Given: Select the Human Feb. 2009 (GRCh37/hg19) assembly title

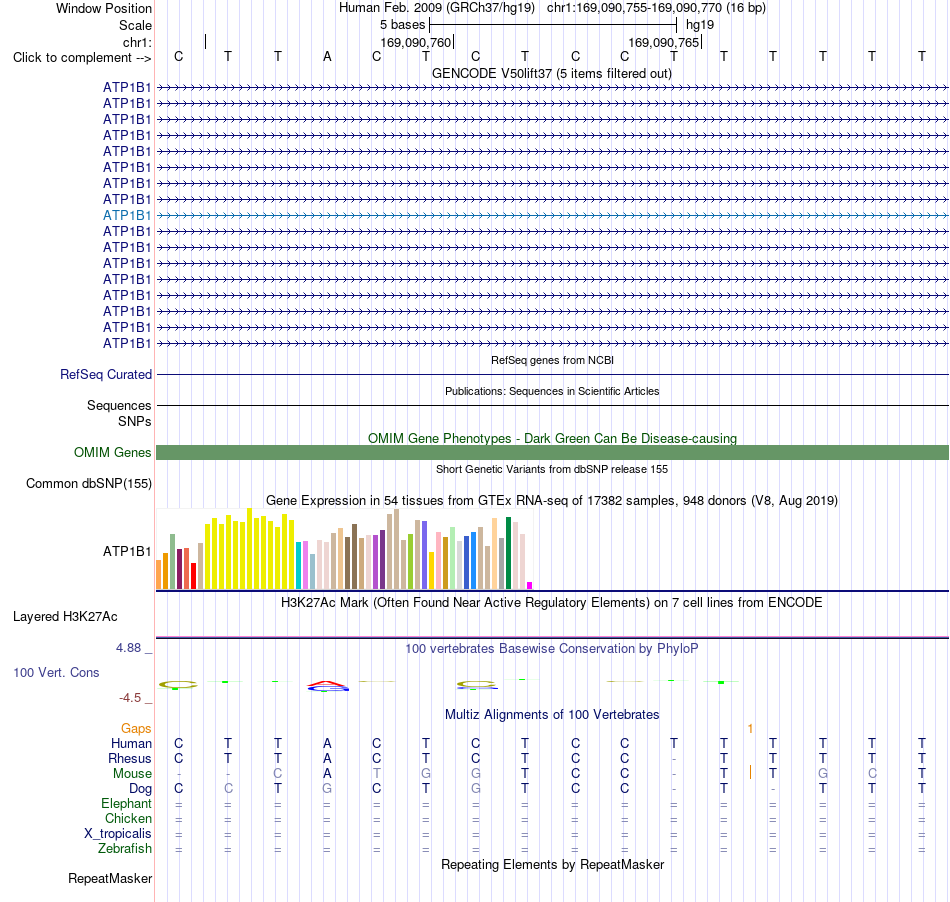Looking at the screenshot, I should pyautogui.click(x=437, y=8).
